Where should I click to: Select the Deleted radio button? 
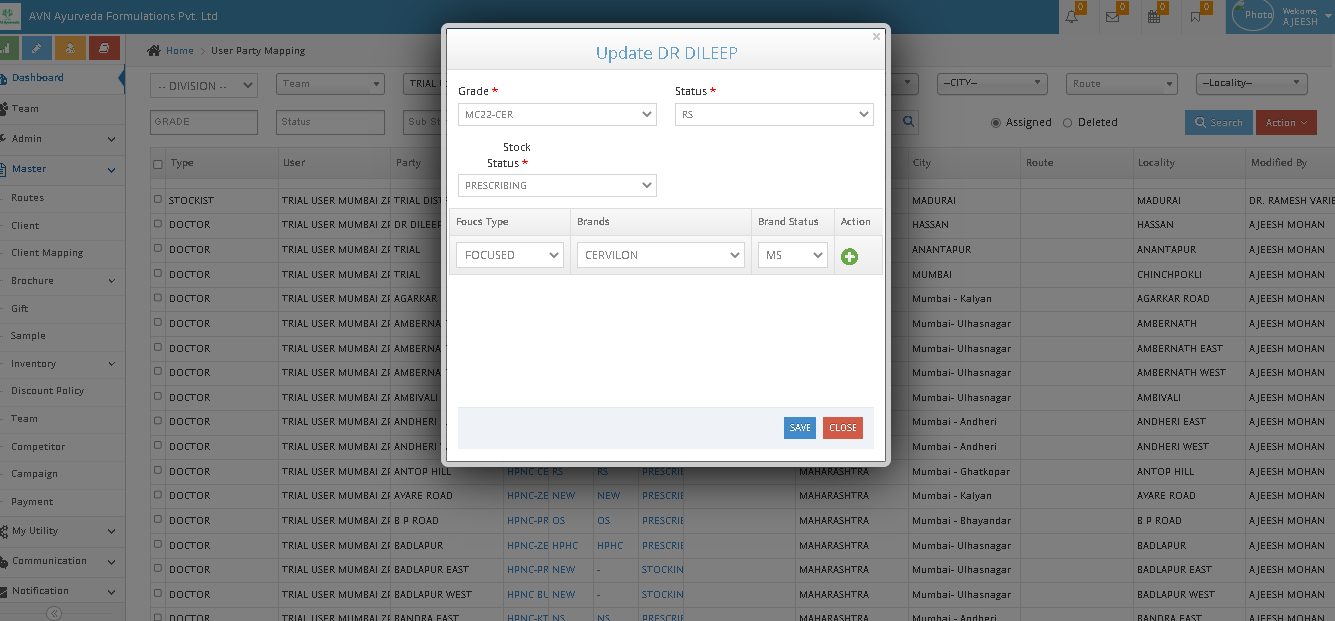[1067, 123]
